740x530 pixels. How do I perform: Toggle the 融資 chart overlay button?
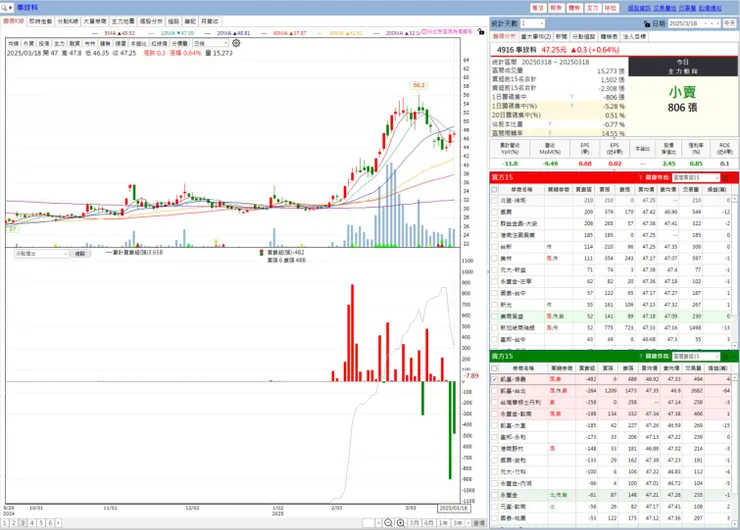click(75, 43)
